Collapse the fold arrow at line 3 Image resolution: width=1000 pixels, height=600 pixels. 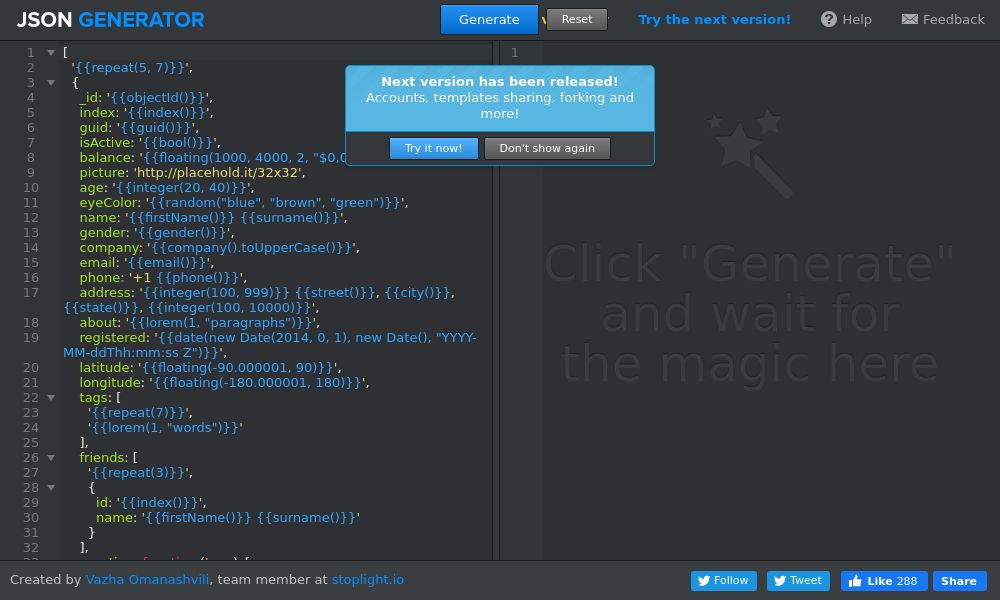click(x=51, y=82)
